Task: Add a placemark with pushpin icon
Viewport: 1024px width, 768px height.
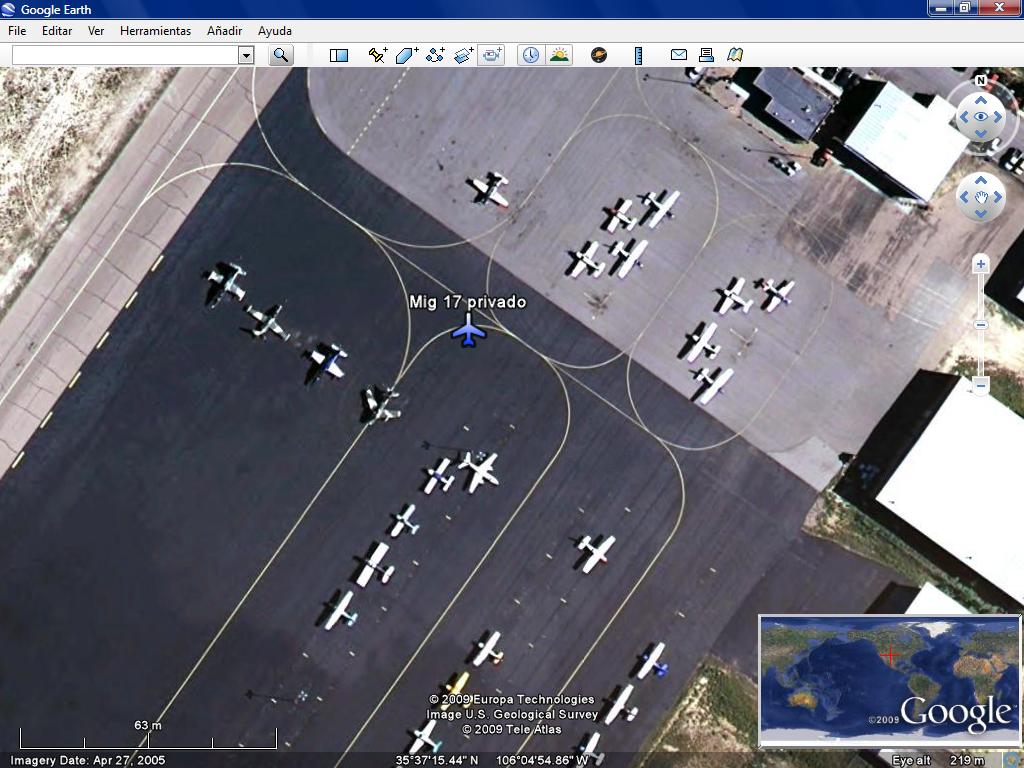Action: click(377, 55)
